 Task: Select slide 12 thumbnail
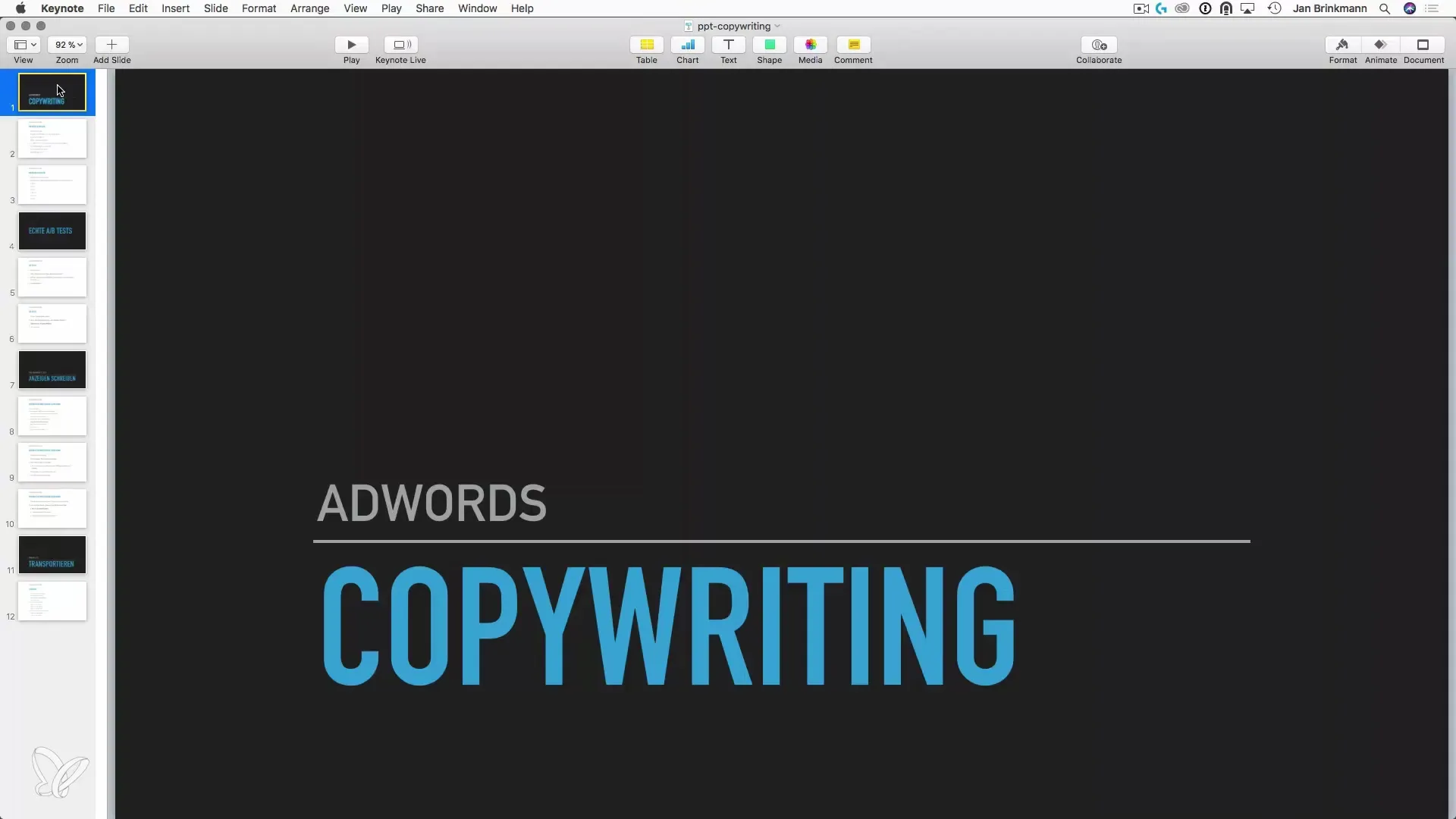[x=52, y=601]
